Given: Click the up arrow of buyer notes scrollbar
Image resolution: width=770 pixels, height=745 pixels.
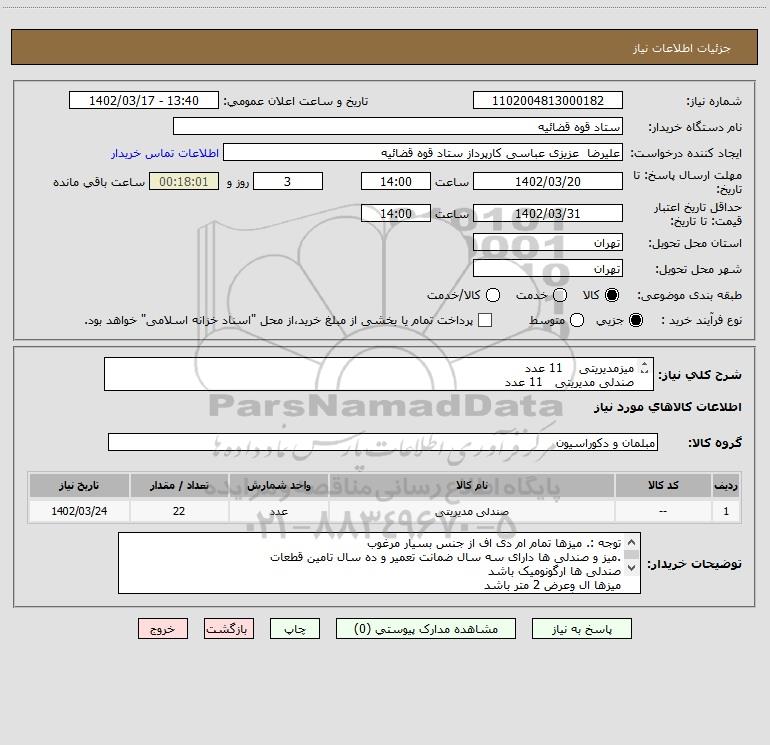Looking at the screenshot, I should [x=632, y=543].
